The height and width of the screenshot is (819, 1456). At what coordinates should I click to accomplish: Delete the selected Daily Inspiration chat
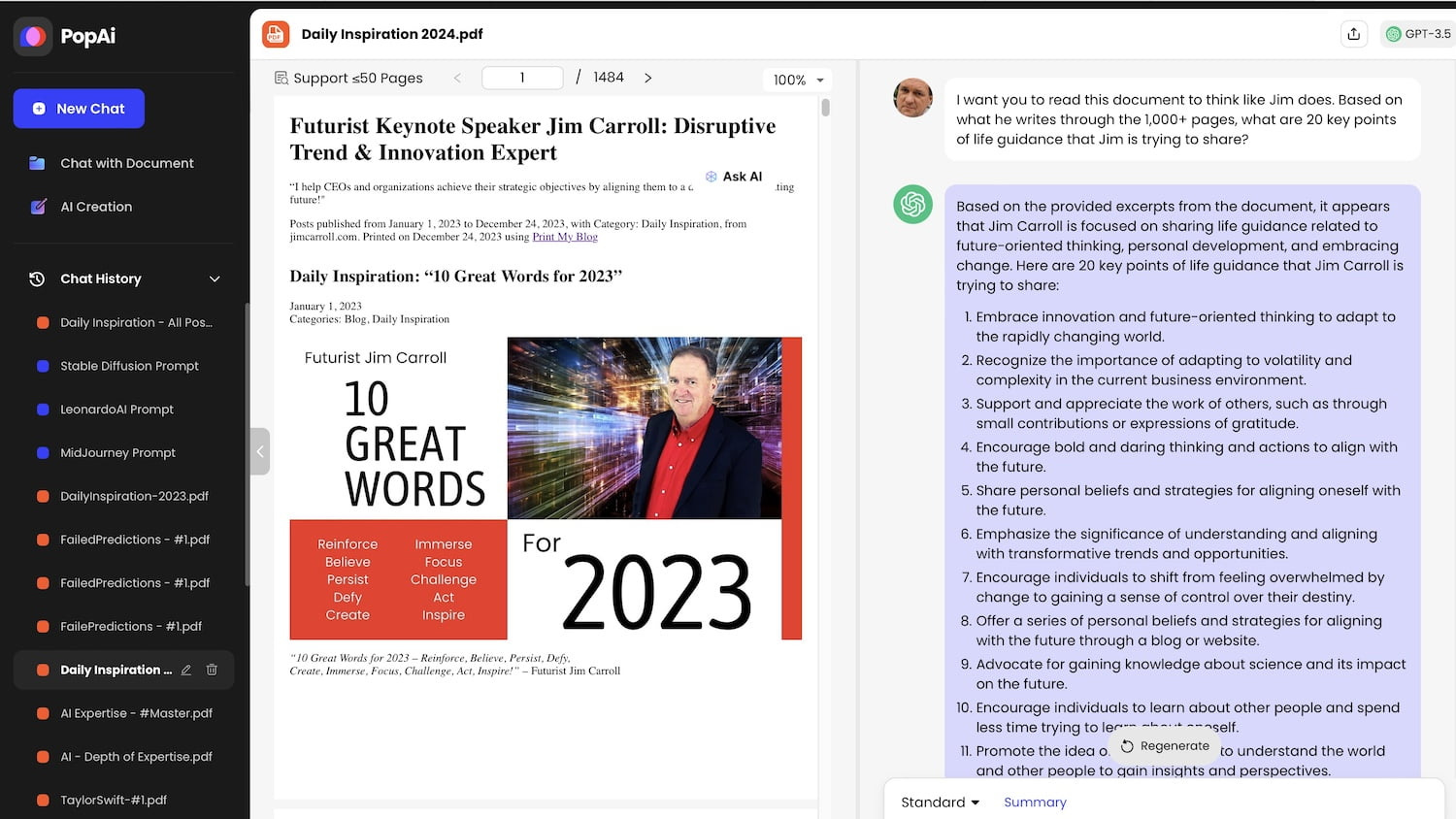[x=212, y=670]
